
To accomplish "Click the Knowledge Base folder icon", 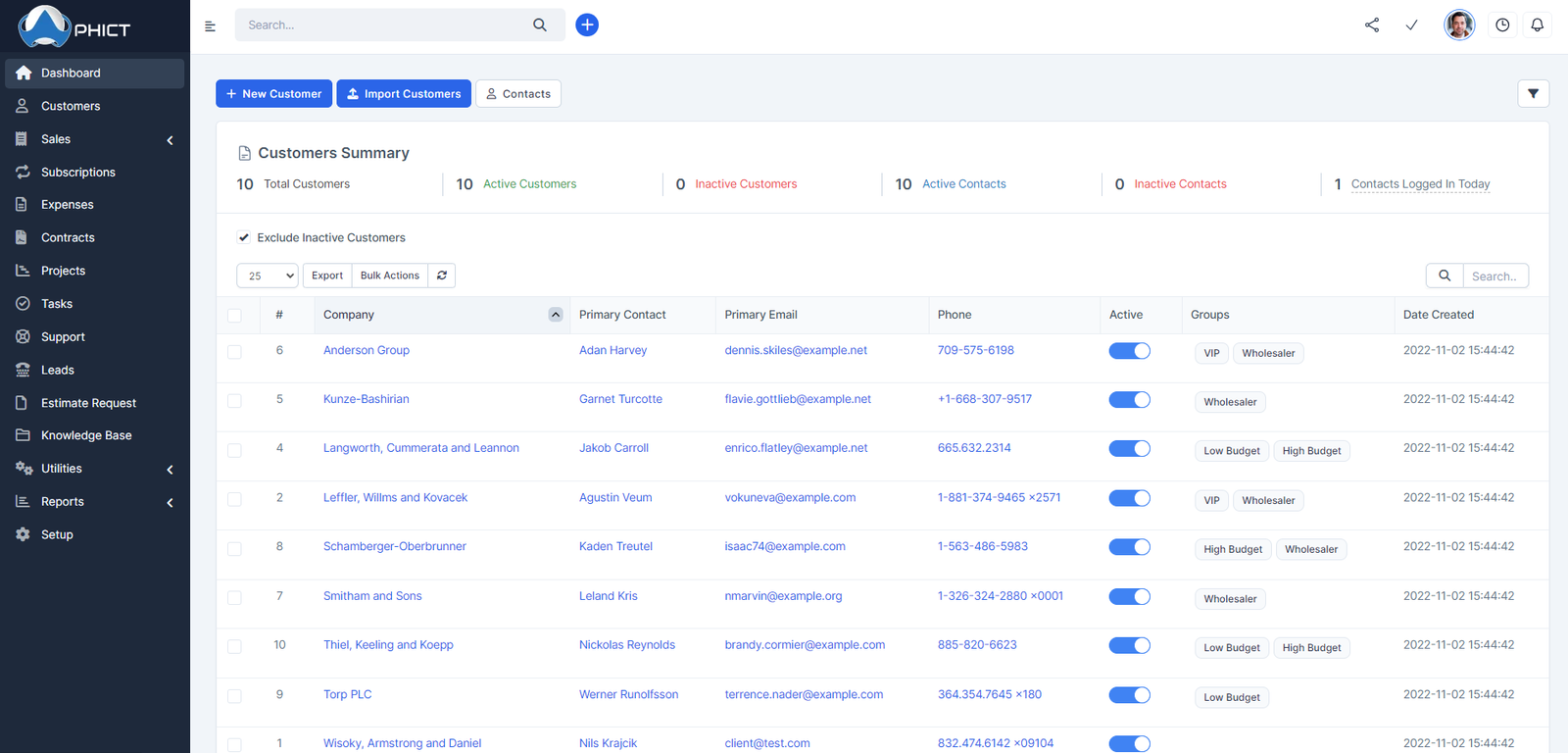I will point(23,435).
